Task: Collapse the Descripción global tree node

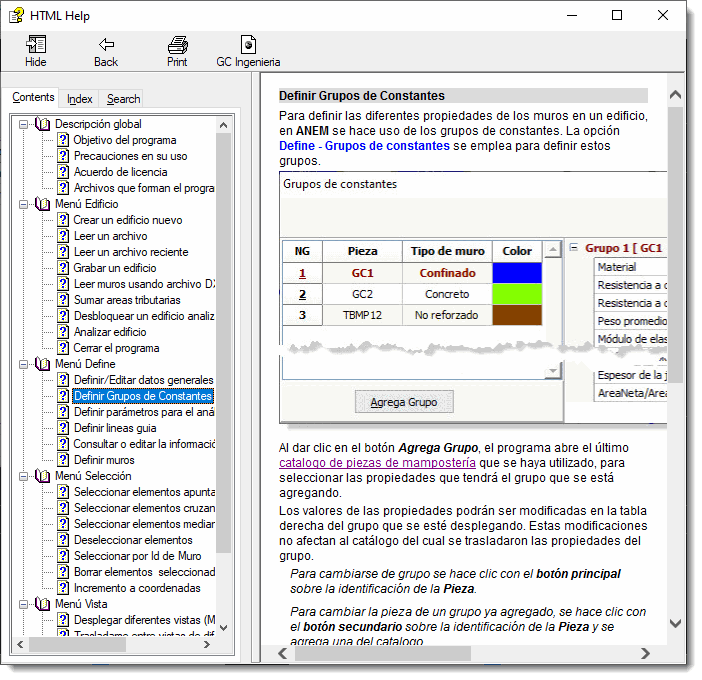Action: point(24,124)
